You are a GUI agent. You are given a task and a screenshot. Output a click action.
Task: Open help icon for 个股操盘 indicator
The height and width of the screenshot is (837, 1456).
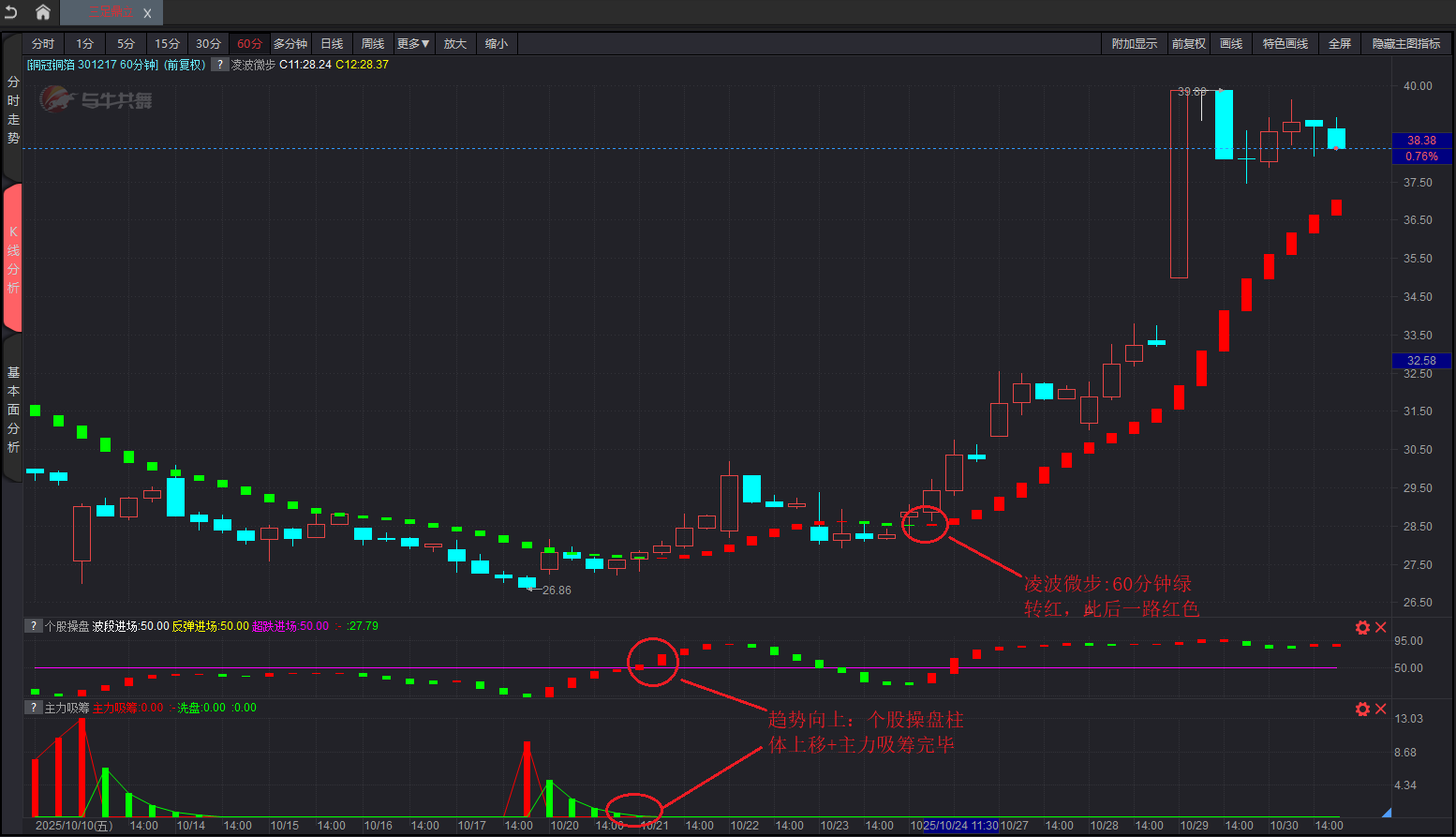[x=33, y=626]
